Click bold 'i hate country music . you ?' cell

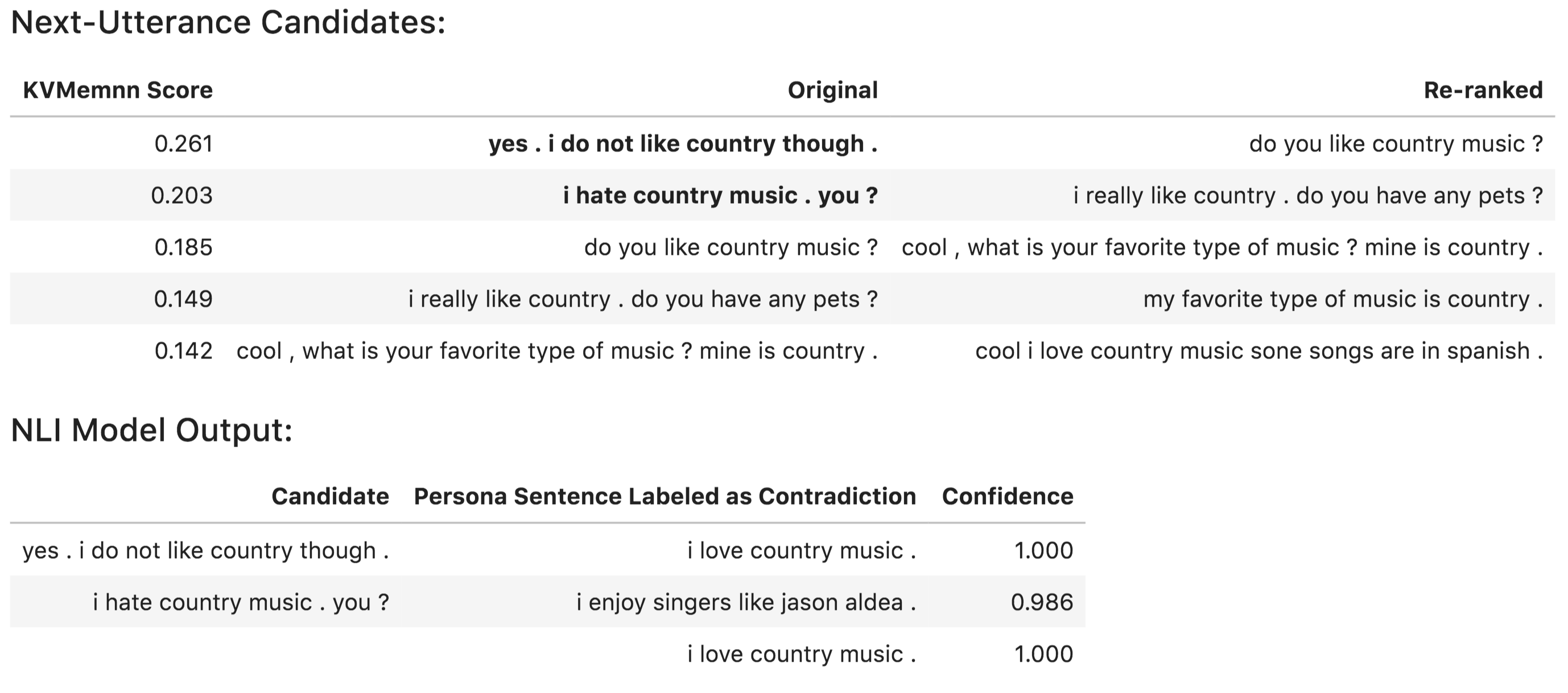[720, 196]
